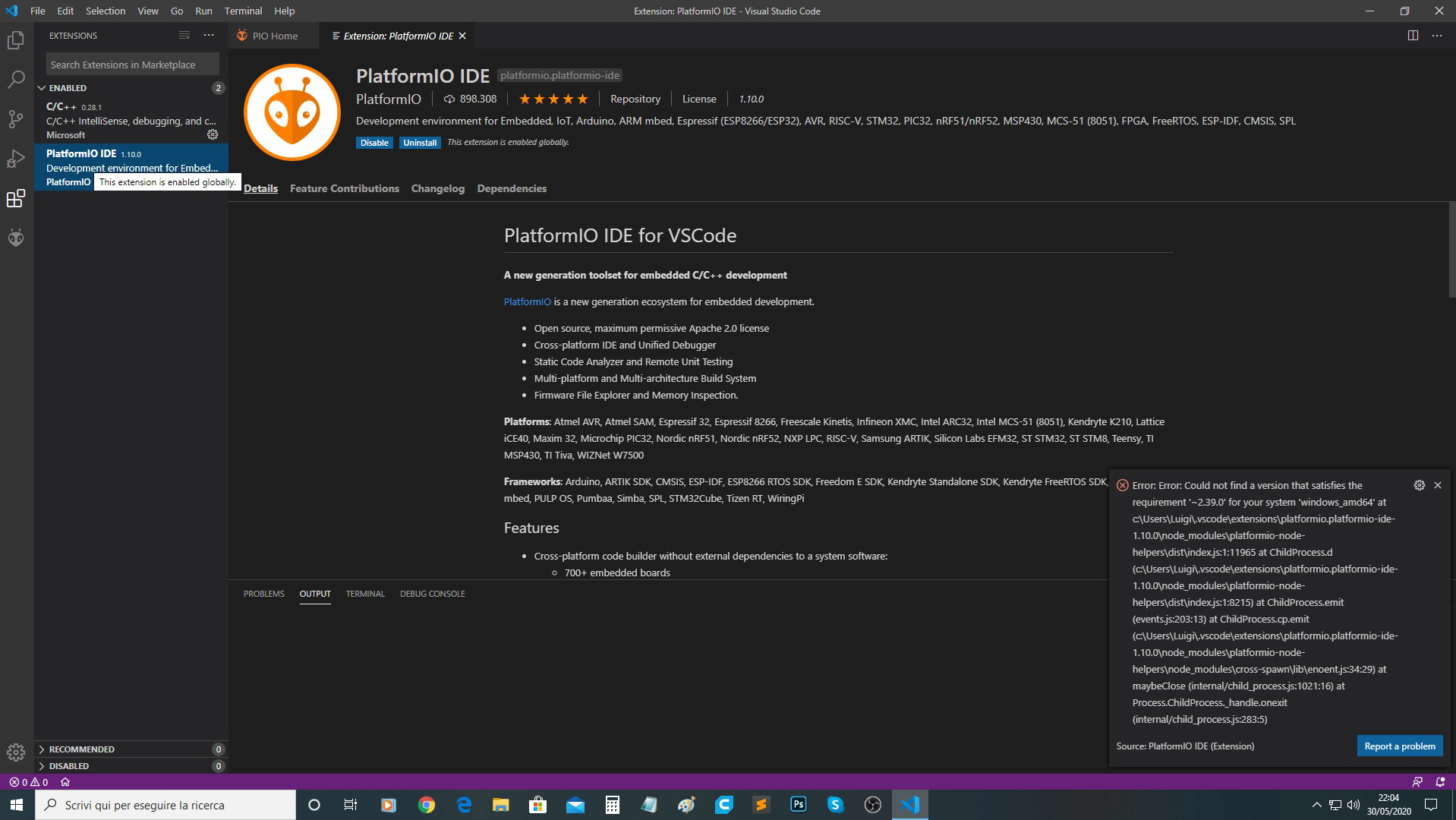1456x820 pixels.
Task: Split the editor using the top-right icon
Action: tap(1411, 35)
